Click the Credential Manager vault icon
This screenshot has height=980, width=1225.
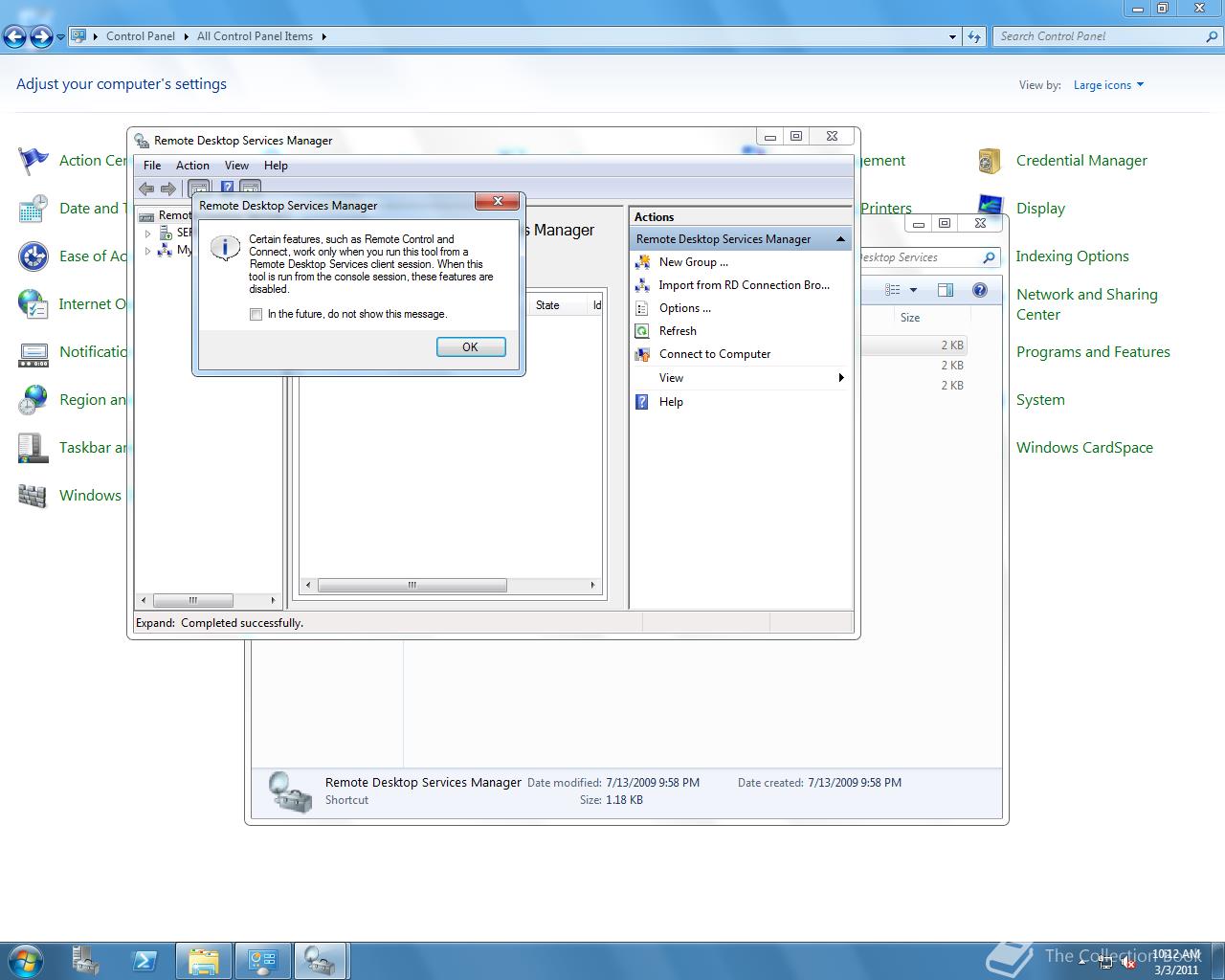pos(990,161)
